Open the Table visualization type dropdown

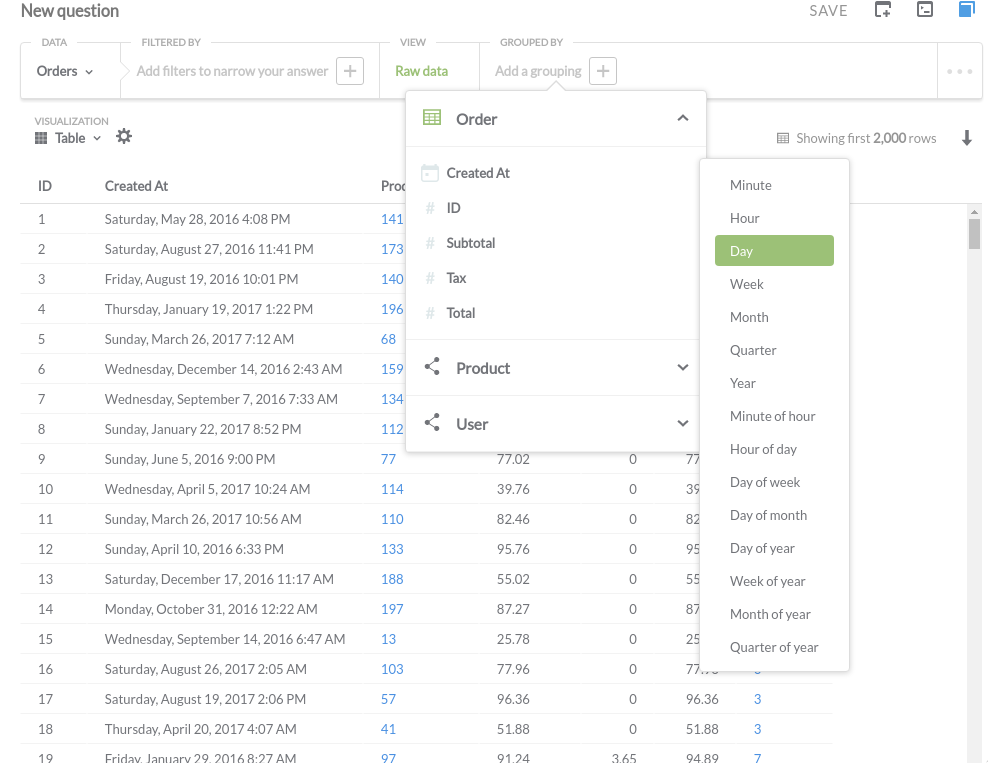[x=69, y=138]
